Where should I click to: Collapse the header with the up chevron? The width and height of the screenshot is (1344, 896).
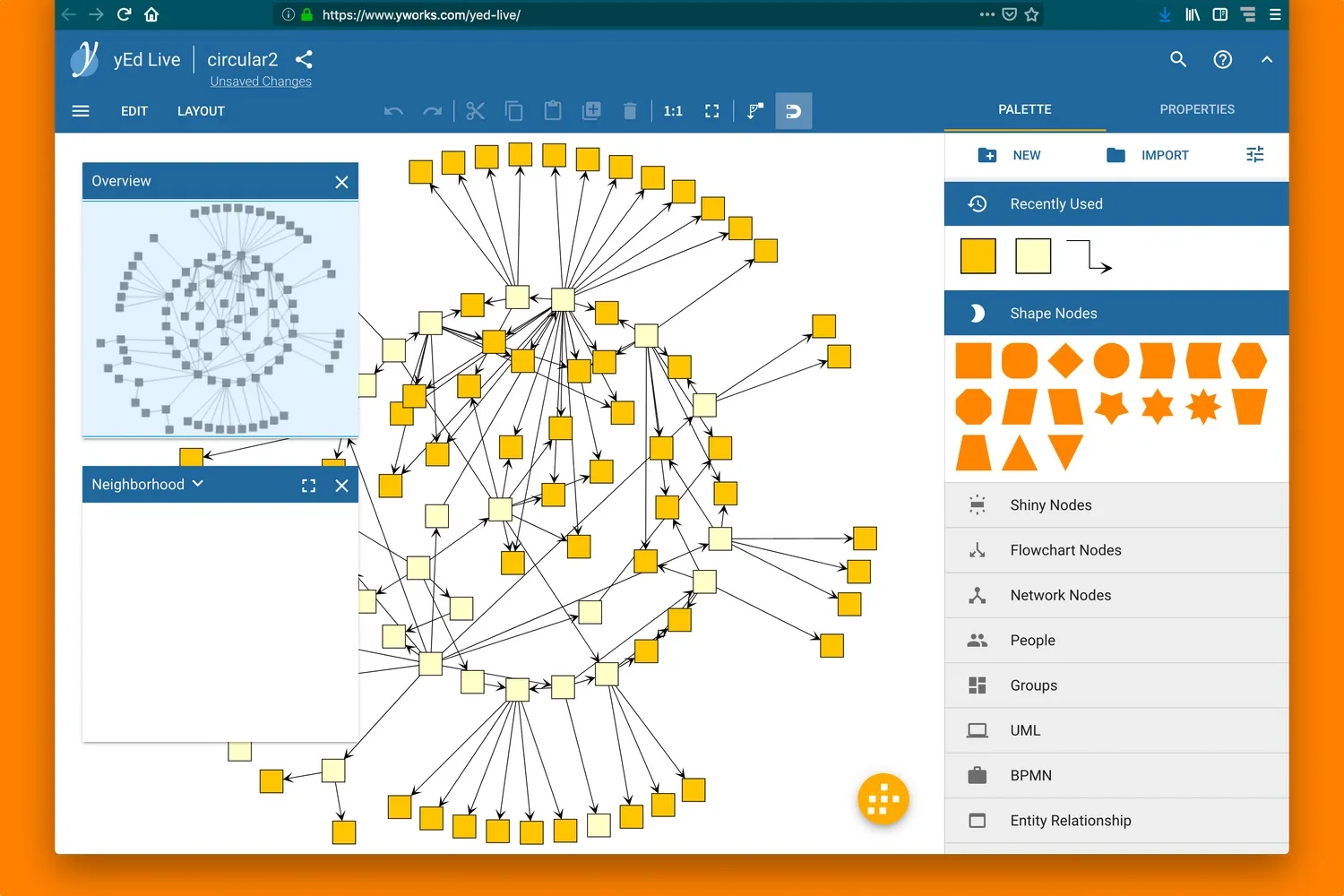(1266, 60)
